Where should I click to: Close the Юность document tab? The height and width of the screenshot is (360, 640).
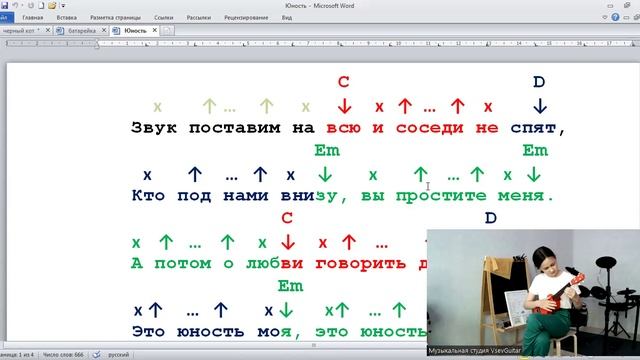[155, 30]
